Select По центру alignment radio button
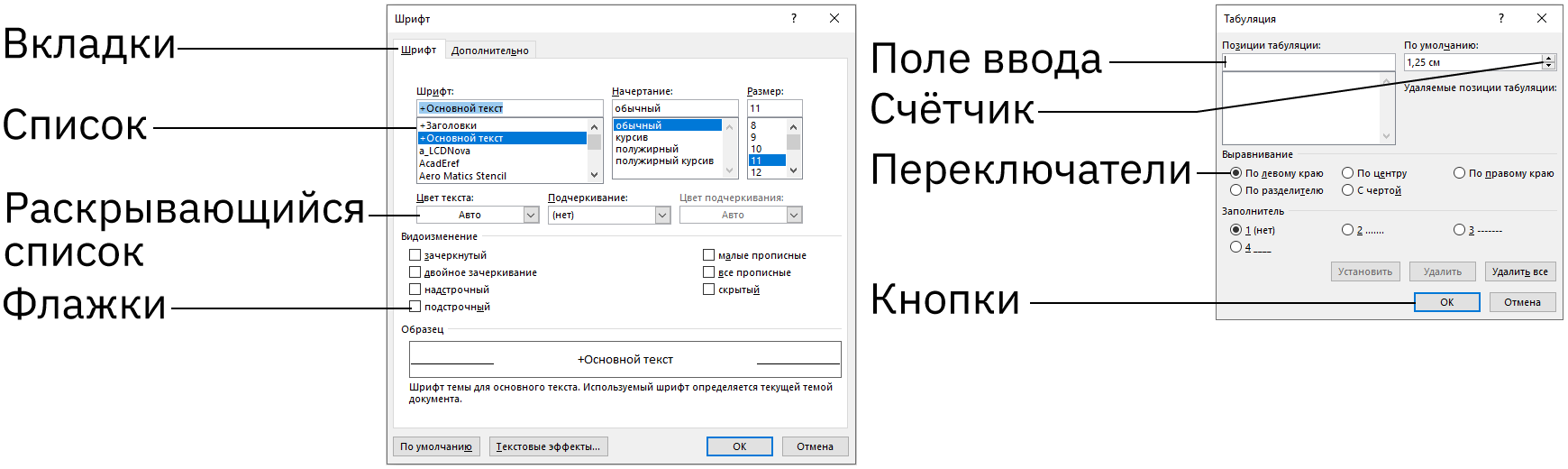This screenshot has height=469, width=1568. pyautogui.click(x=1348, y=173)
